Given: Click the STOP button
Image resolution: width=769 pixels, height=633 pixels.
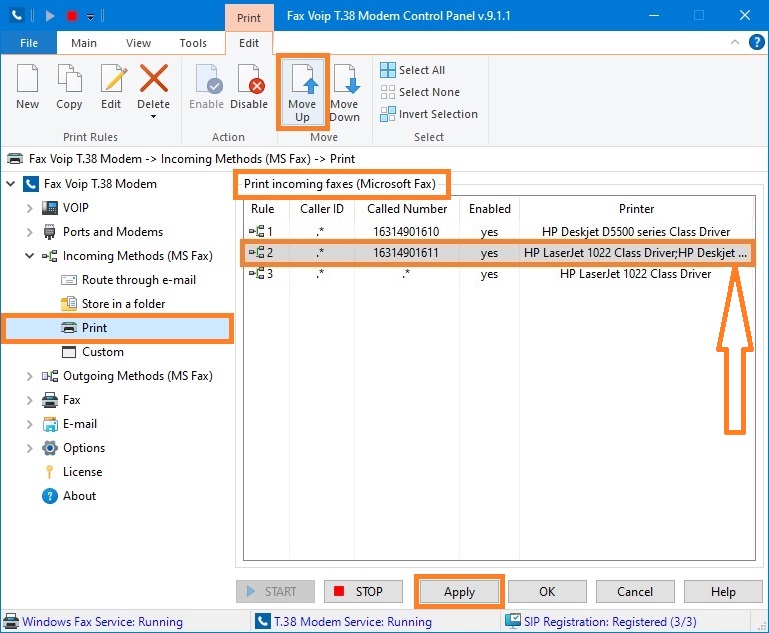Looking at the screenshot, I should (363, 592).
